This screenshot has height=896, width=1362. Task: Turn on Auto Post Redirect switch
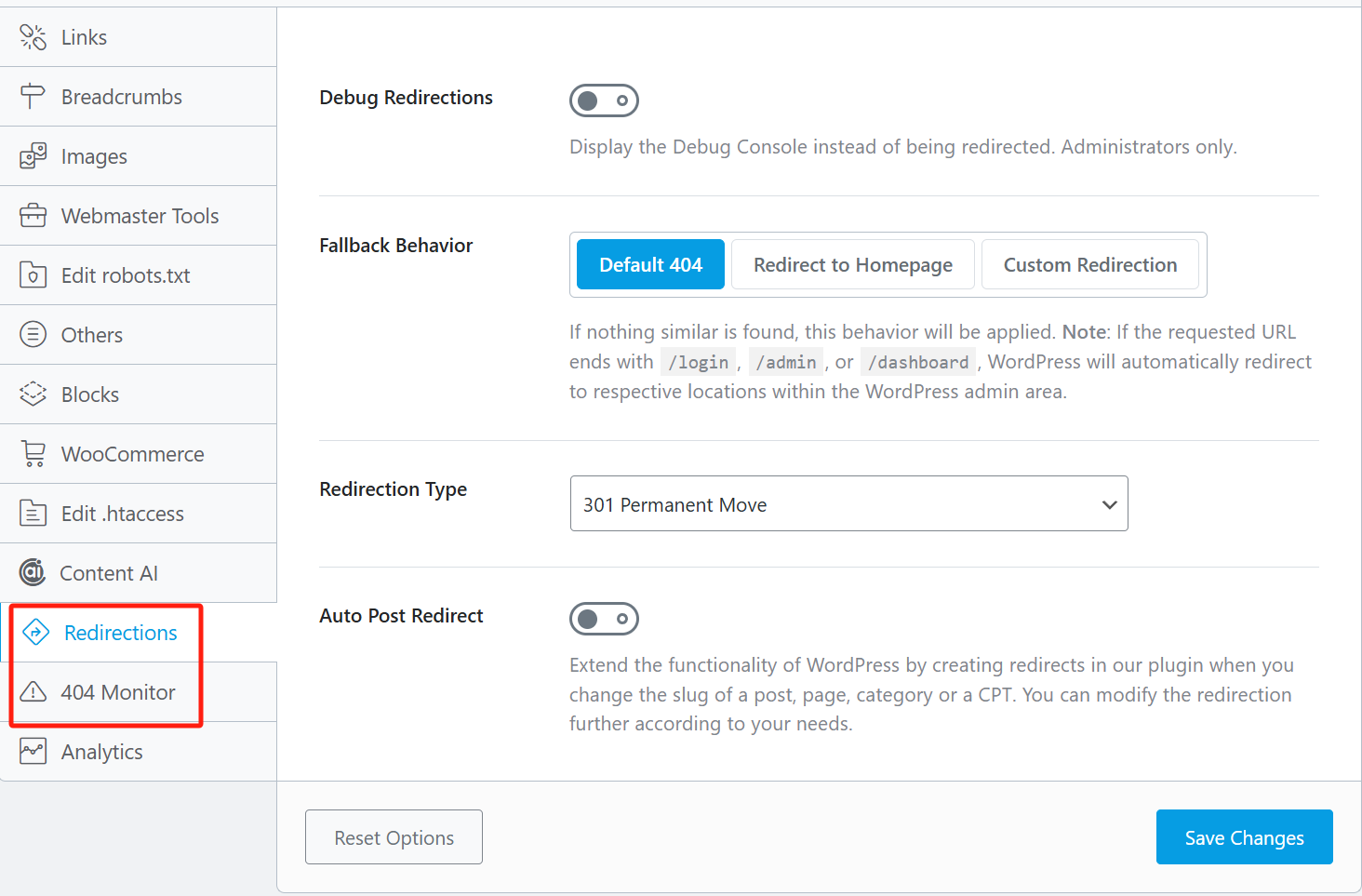604,619
